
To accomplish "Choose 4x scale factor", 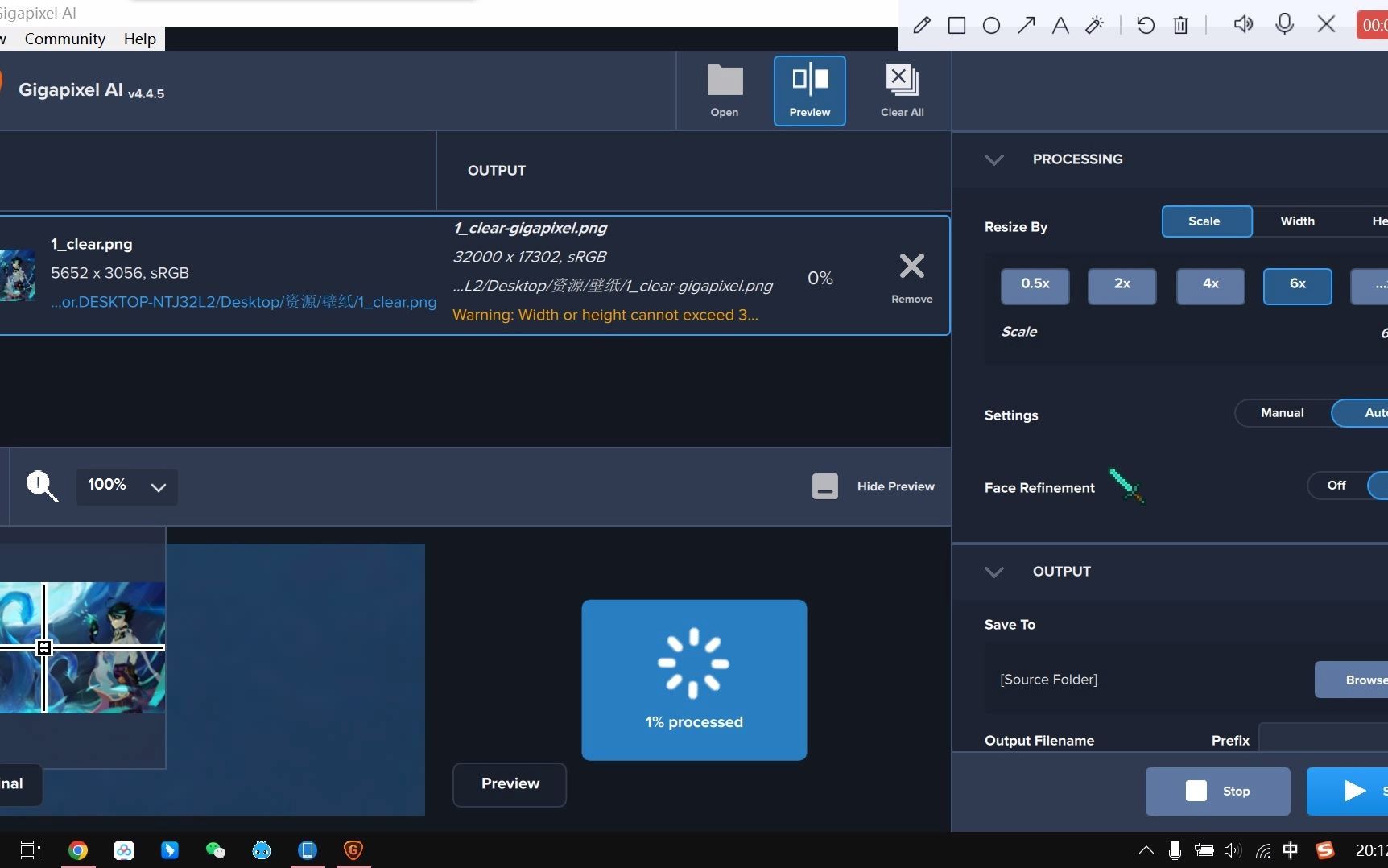I will pyautogui.click(x=1210, y=286).
